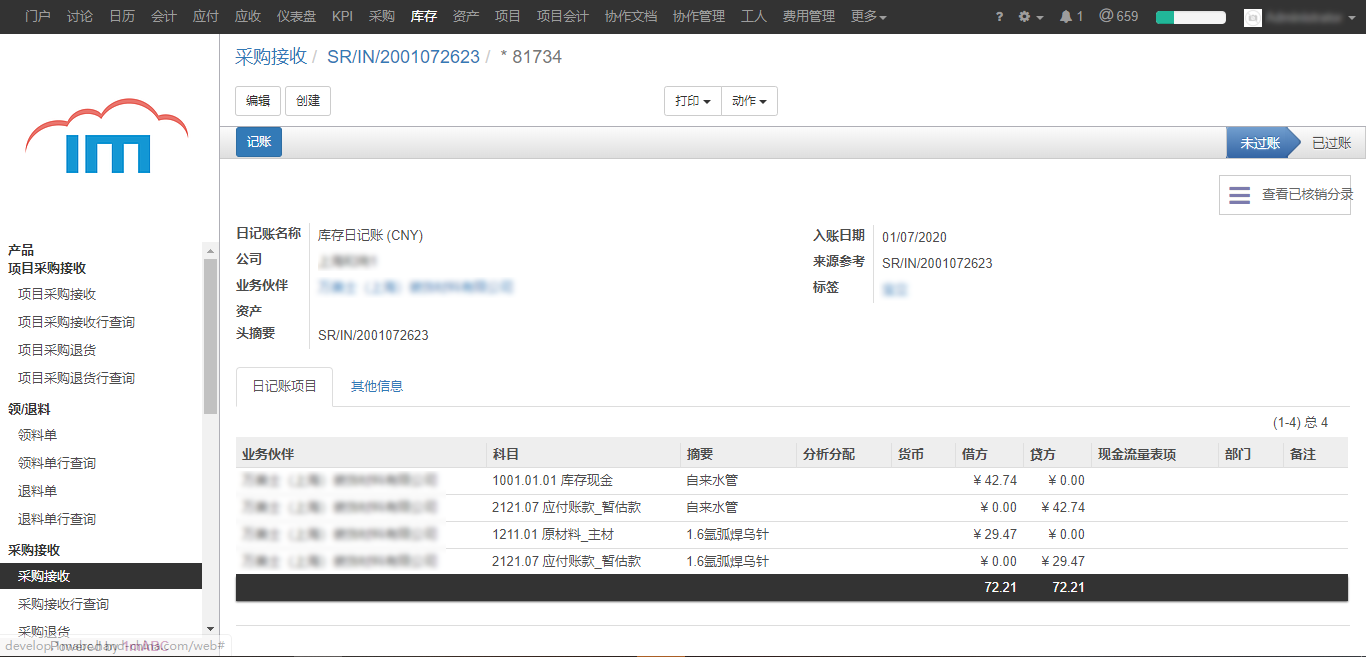Image resolution: width=1366 pixels, height=657 pixels.
Task: Switch to the 其他信息 tab
Action: click(377, 386)
